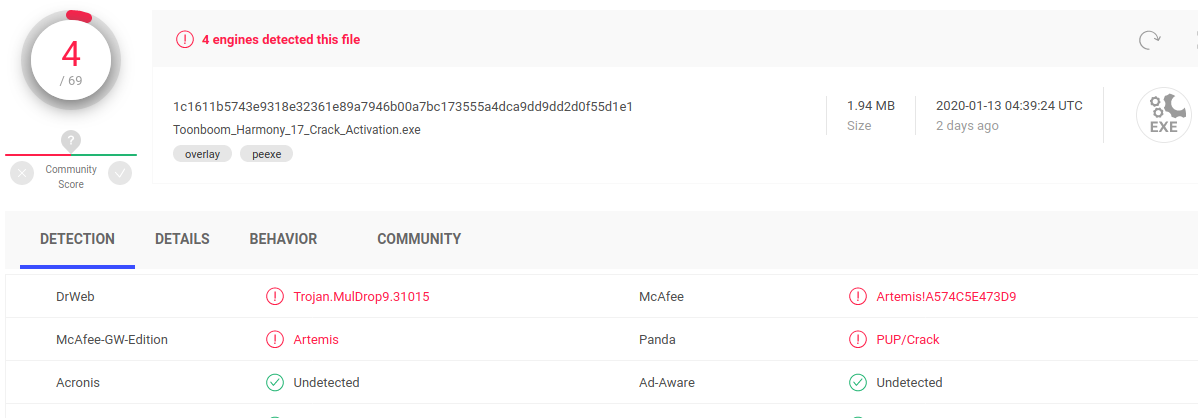1198x418 pixels.
Task: Click the file SHA-256 hash text
Action: coord(402,106)
